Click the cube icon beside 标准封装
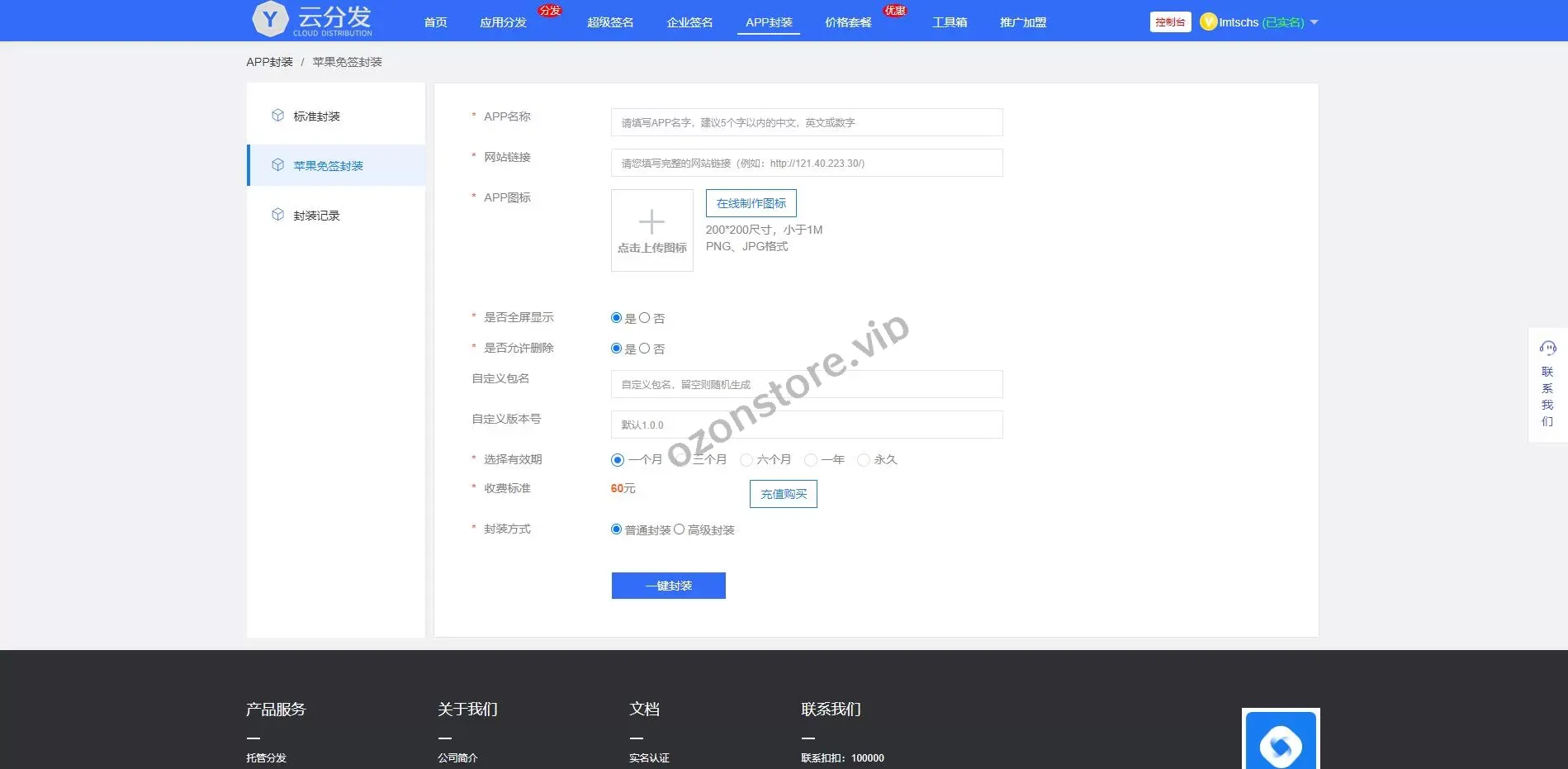The height and width of the screenshot is (769, 1568). [278, 116]
